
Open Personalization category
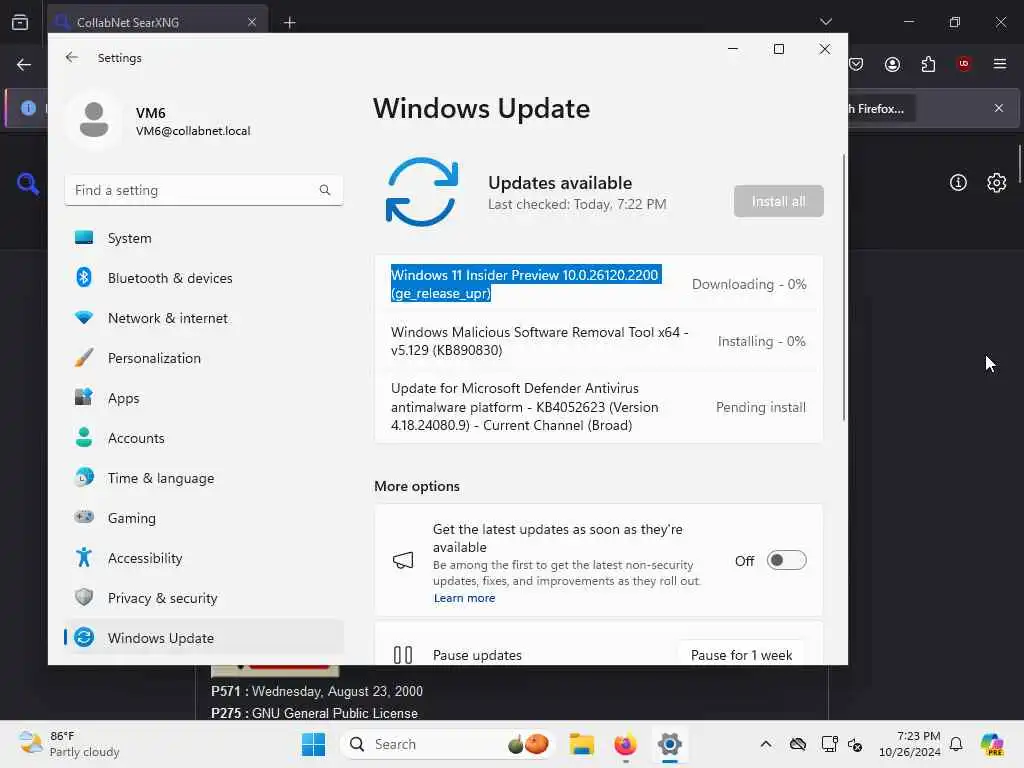pyautogui.click(x=204, y=358)
